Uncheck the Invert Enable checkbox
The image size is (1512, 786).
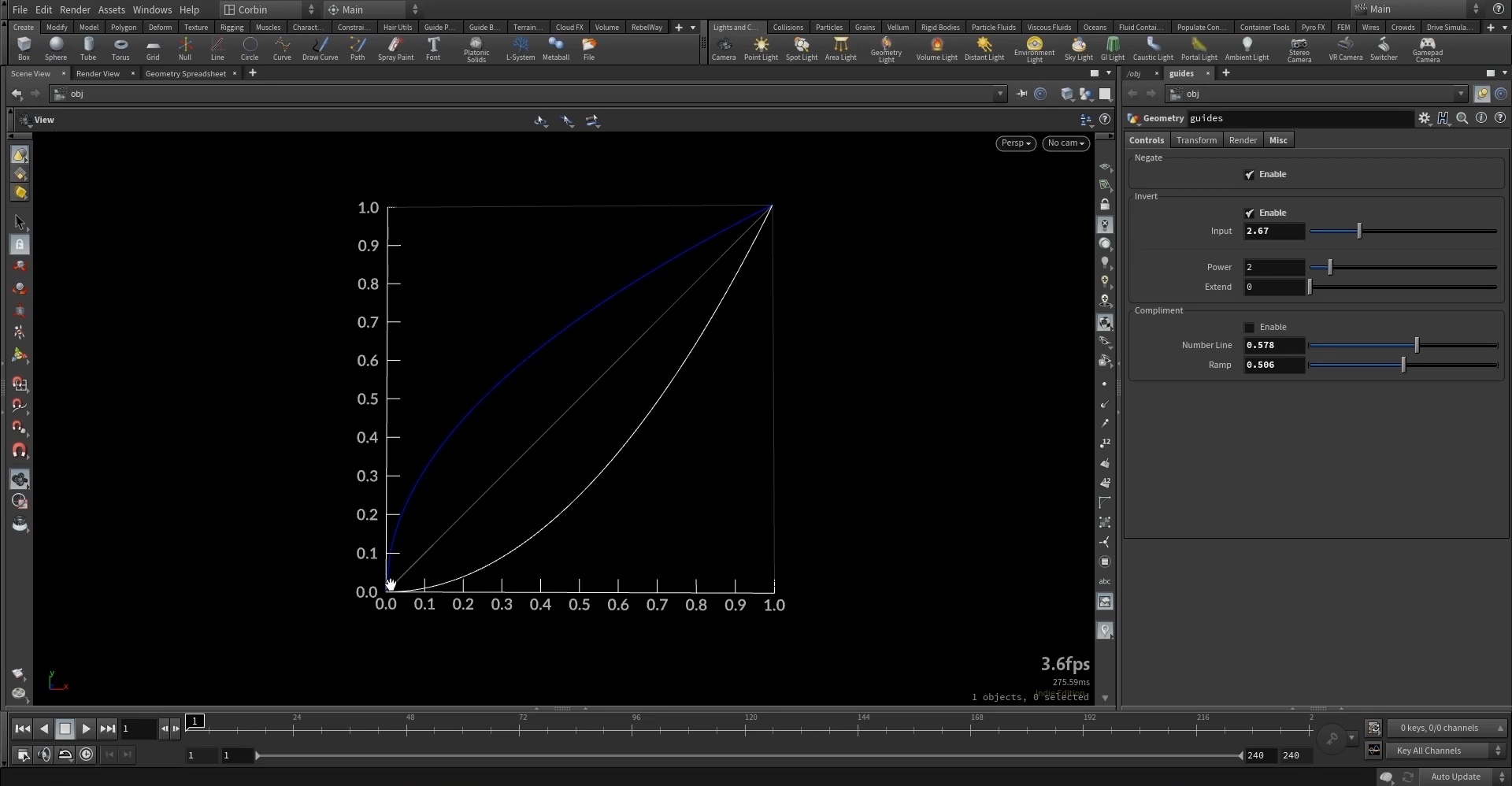[1249, 213]
